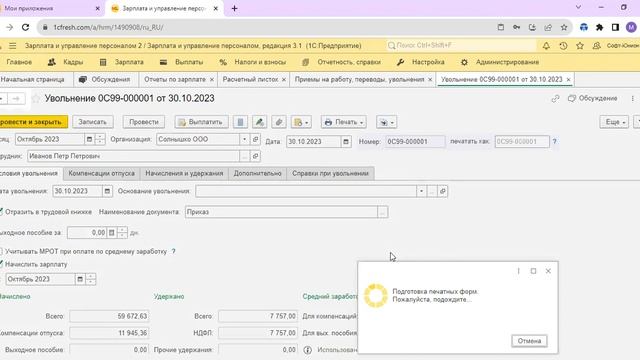This screenshot has width=640, height=360.
Task: Switch to Компенсации отпуска tab
Action: 102,173
